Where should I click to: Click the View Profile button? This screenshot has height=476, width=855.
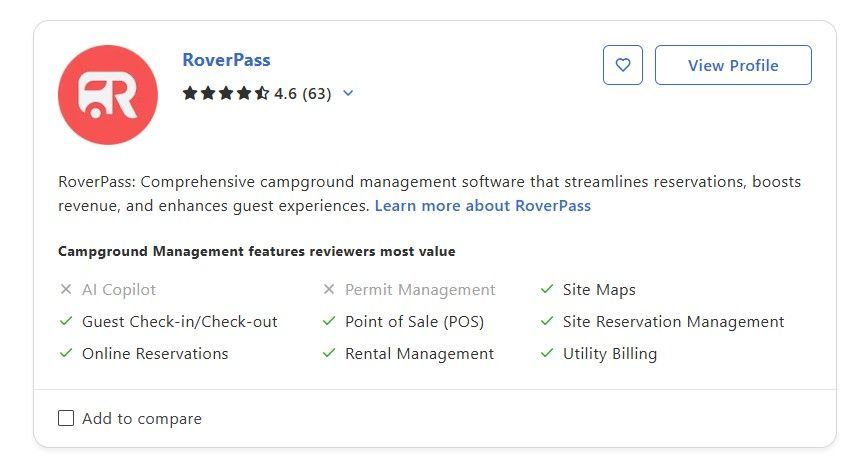733,65
